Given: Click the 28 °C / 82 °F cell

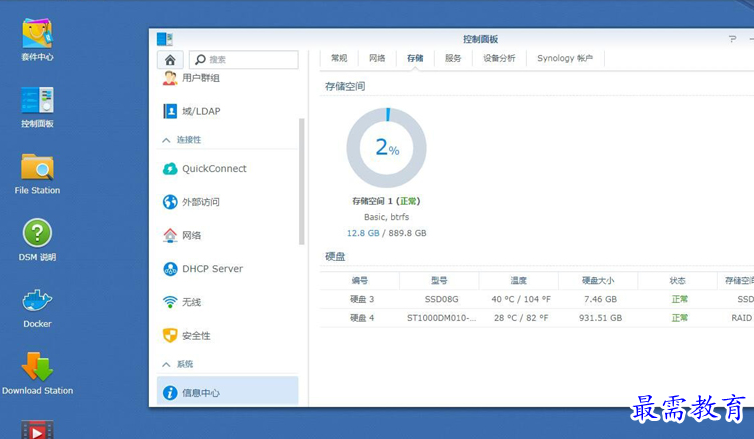Looking at the screenshot, I should point(521,318).
